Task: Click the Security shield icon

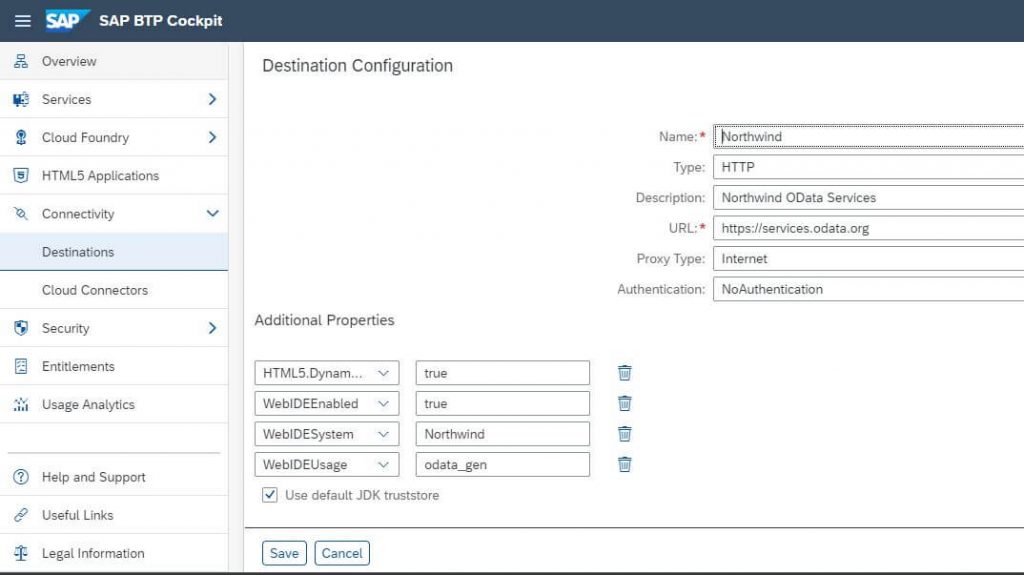Action: [x=21, y=328]
